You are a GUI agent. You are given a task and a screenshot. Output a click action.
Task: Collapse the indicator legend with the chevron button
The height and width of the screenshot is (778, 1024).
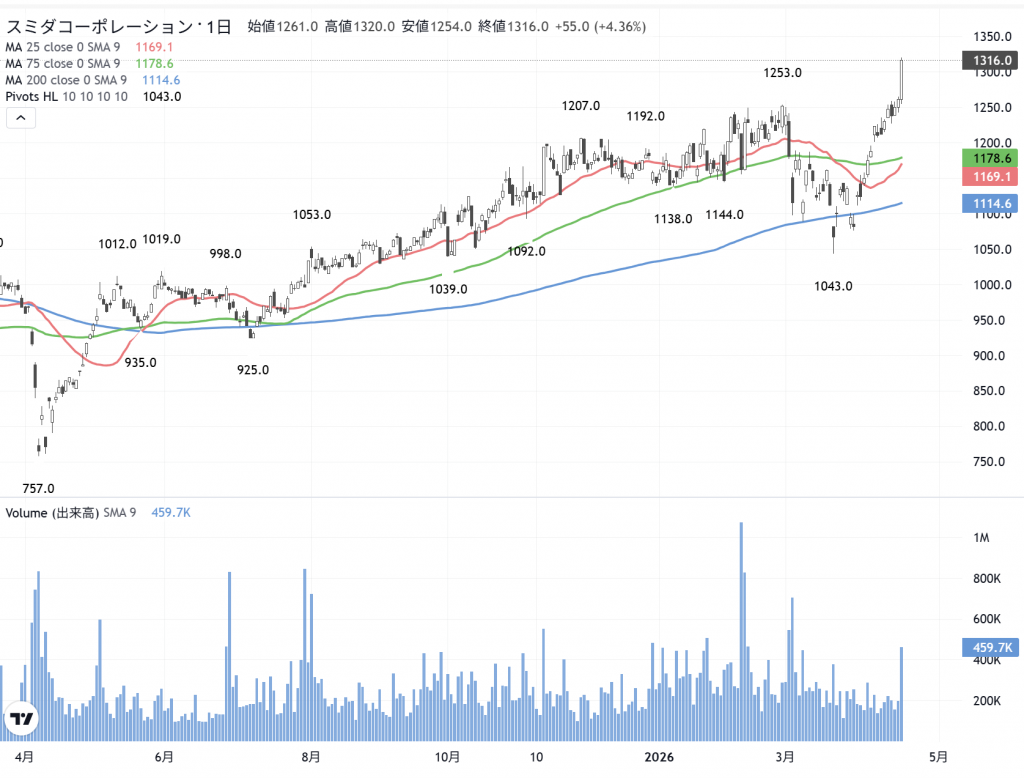(x=21, y=118)
